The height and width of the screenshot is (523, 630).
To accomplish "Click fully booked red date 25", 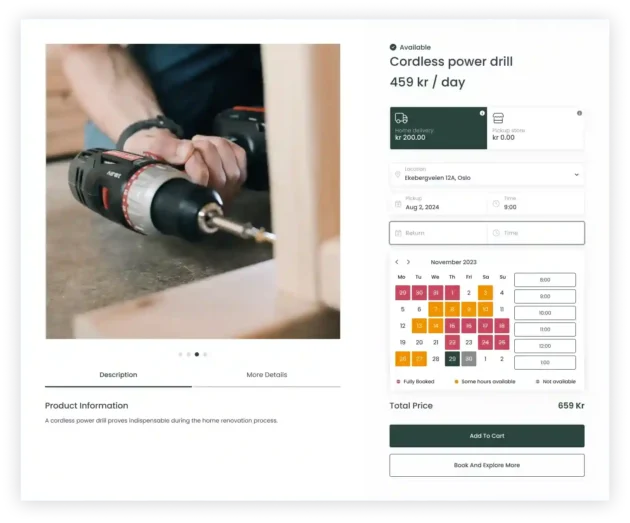I will (x=502, y=342).
